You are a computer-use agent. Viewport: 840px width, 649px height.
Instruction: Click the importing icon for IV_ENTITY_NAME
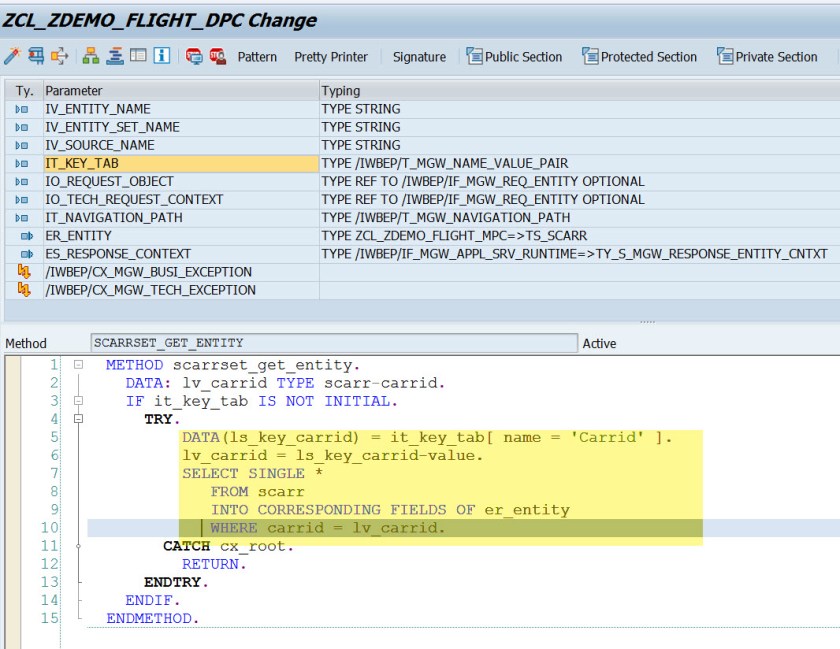click(21, 109)
